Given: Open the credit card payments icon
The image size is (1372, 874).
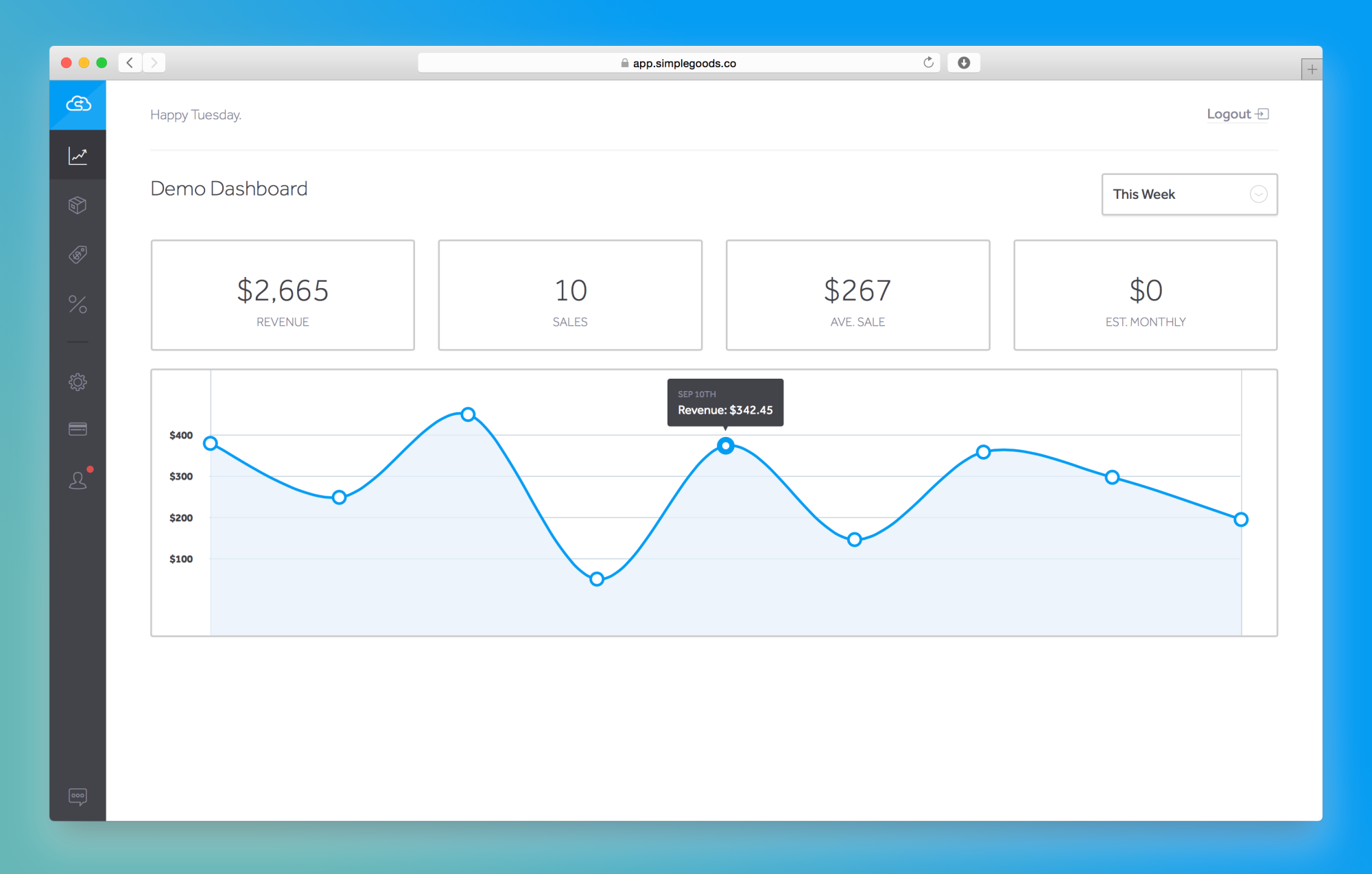Looking at the screenshot, I should (78, 429).
